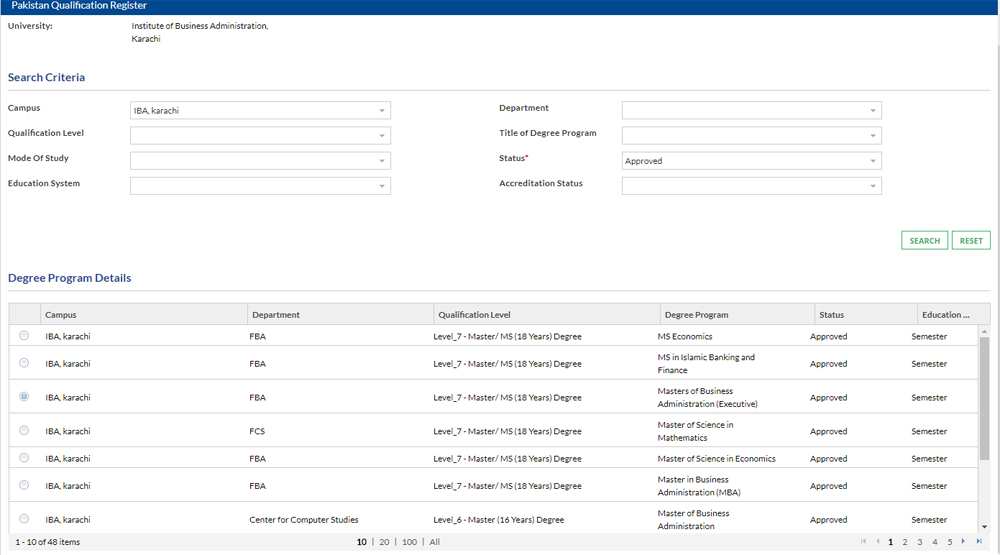Select Master of Science in Mathematics radio
The image size is (1000, 555).
(24, 431)
